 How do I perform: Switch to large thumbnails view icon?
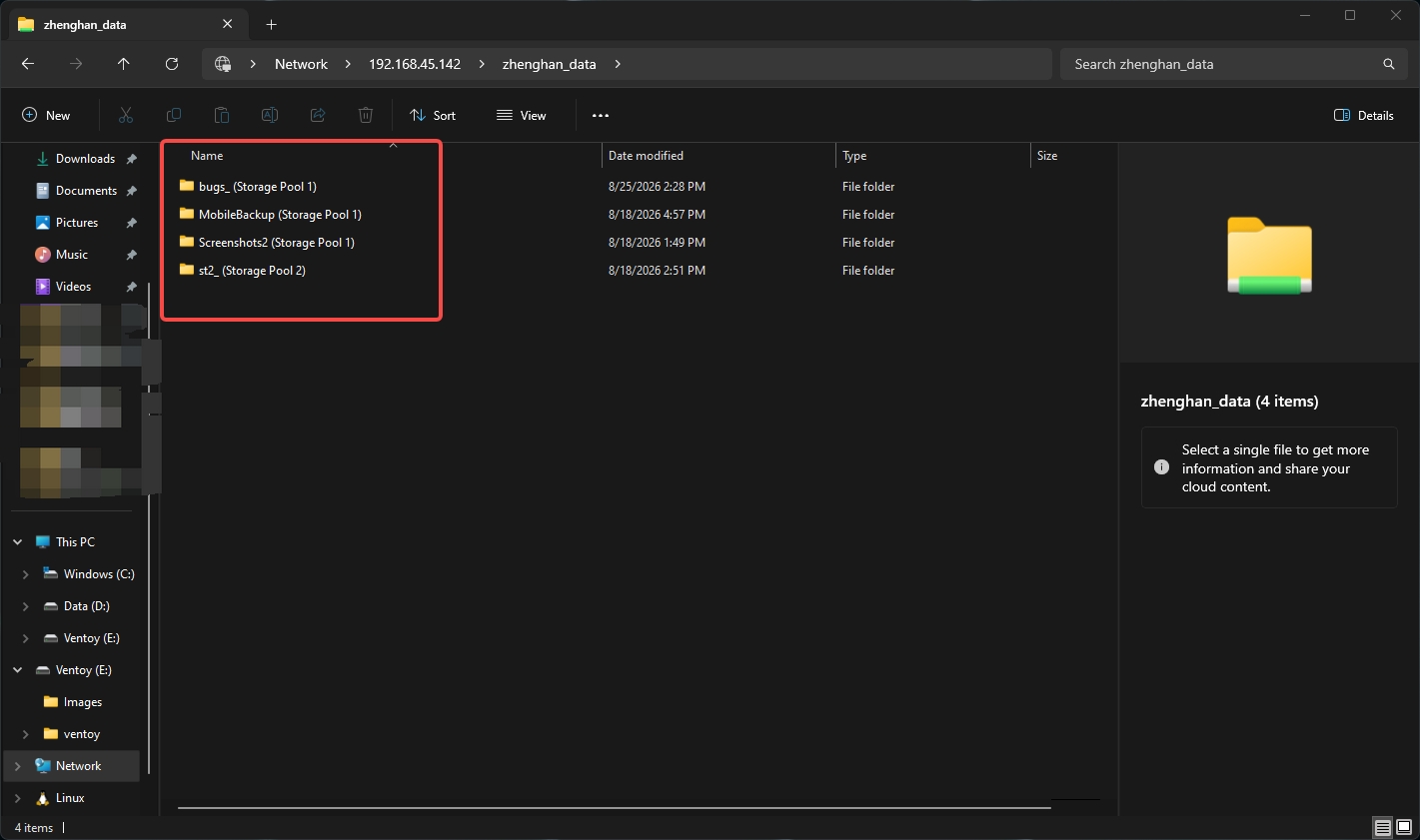pyautogui.click(x=1404, y=828)
